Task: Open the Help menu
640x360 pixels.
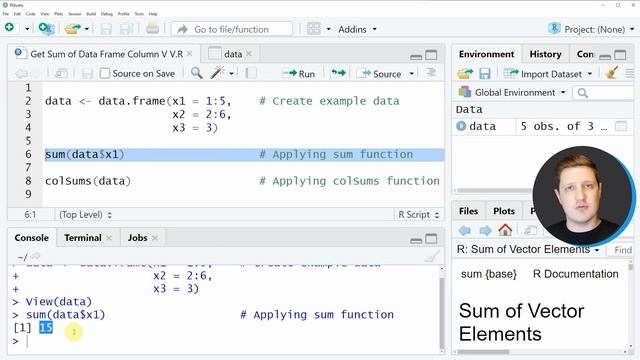Action: click(x=153, y=14)
